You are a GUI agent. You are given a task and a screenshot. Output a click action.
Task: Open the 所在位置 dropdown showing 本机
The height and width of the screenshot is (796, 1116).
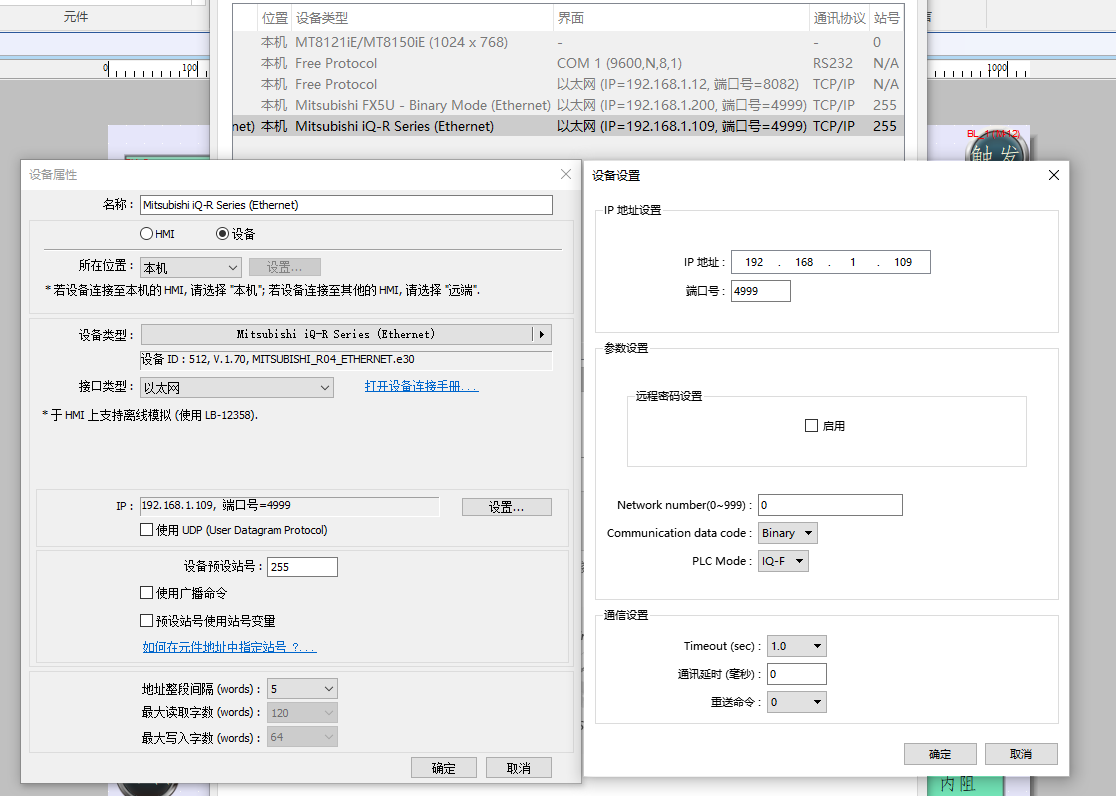click(191, 267)
